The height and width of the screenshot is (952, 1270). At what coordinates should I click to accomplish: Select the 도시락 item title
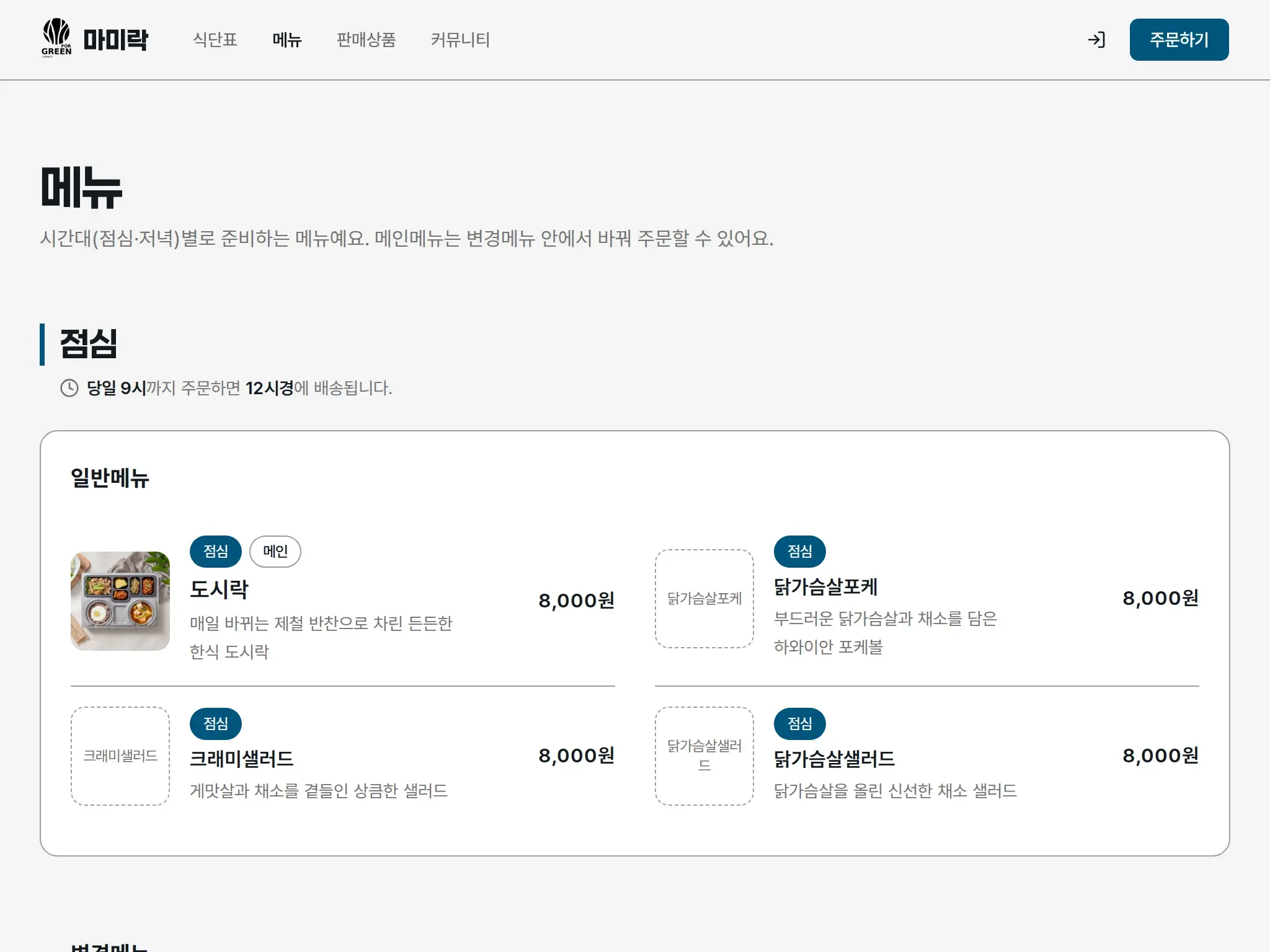pyautogui.click(x=219, y=589)
